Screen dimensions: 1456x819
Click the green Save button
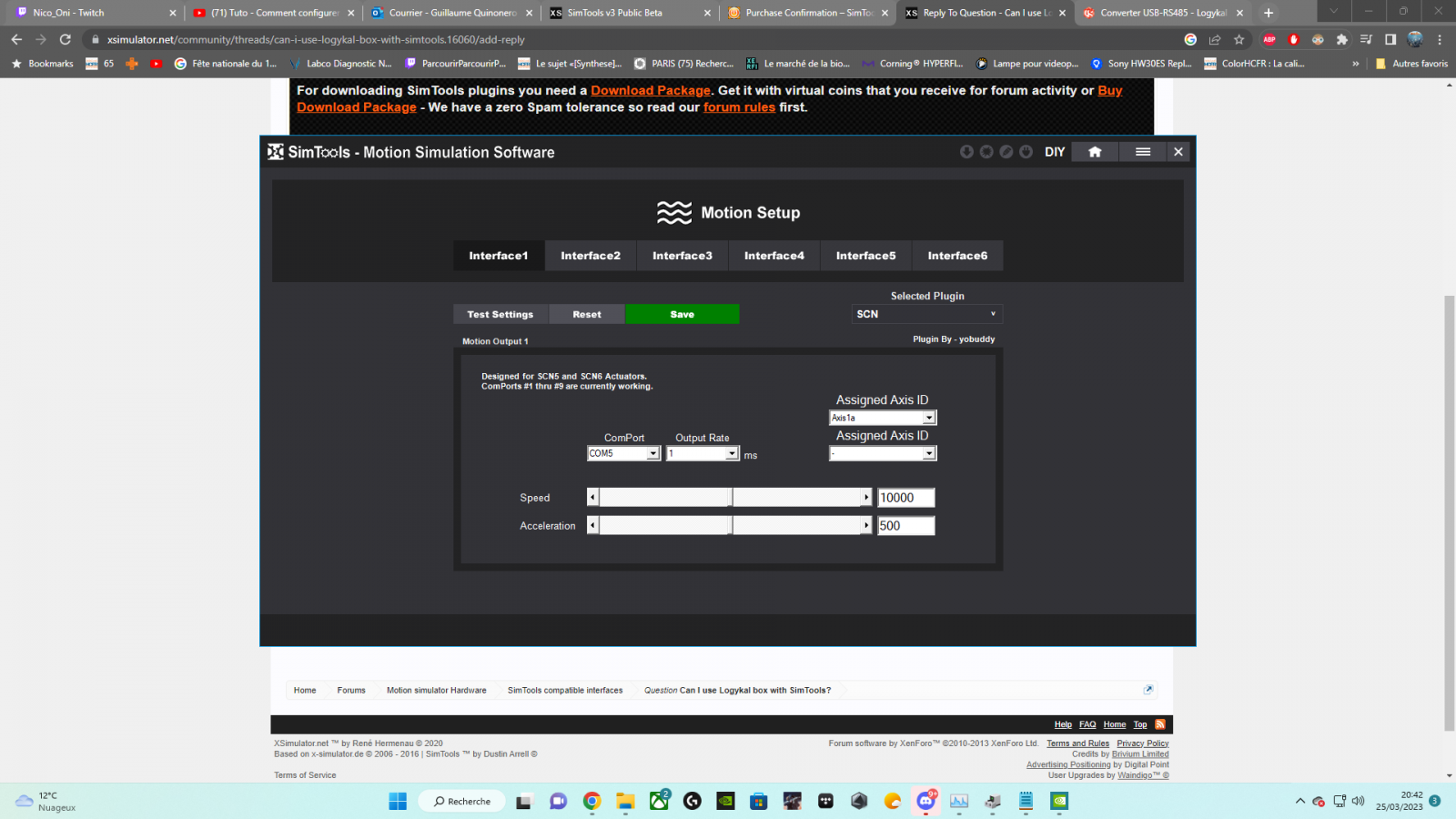[682, 314]
